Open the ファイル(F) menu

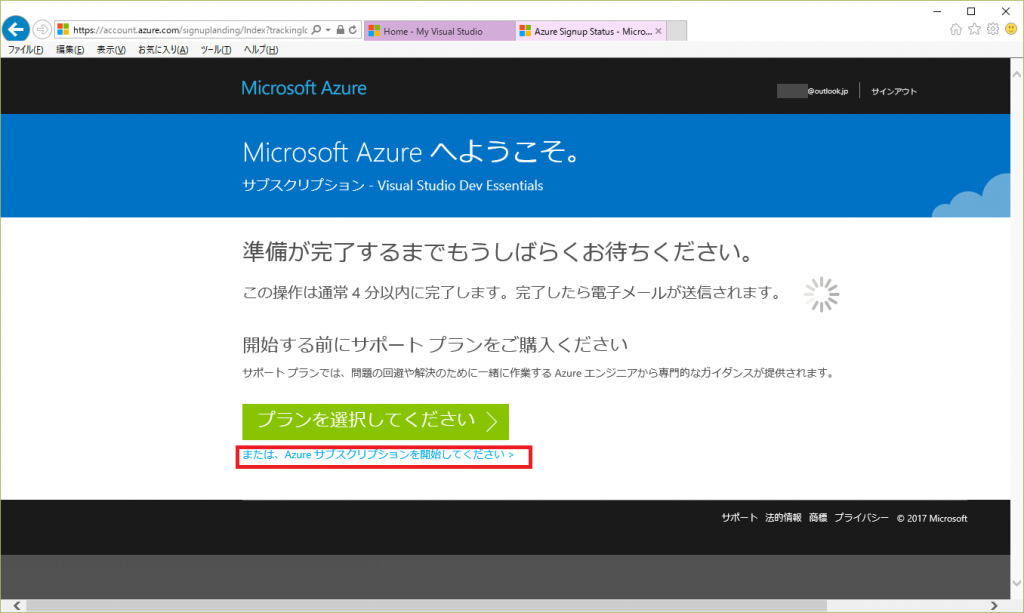click(x=25, y=50)
